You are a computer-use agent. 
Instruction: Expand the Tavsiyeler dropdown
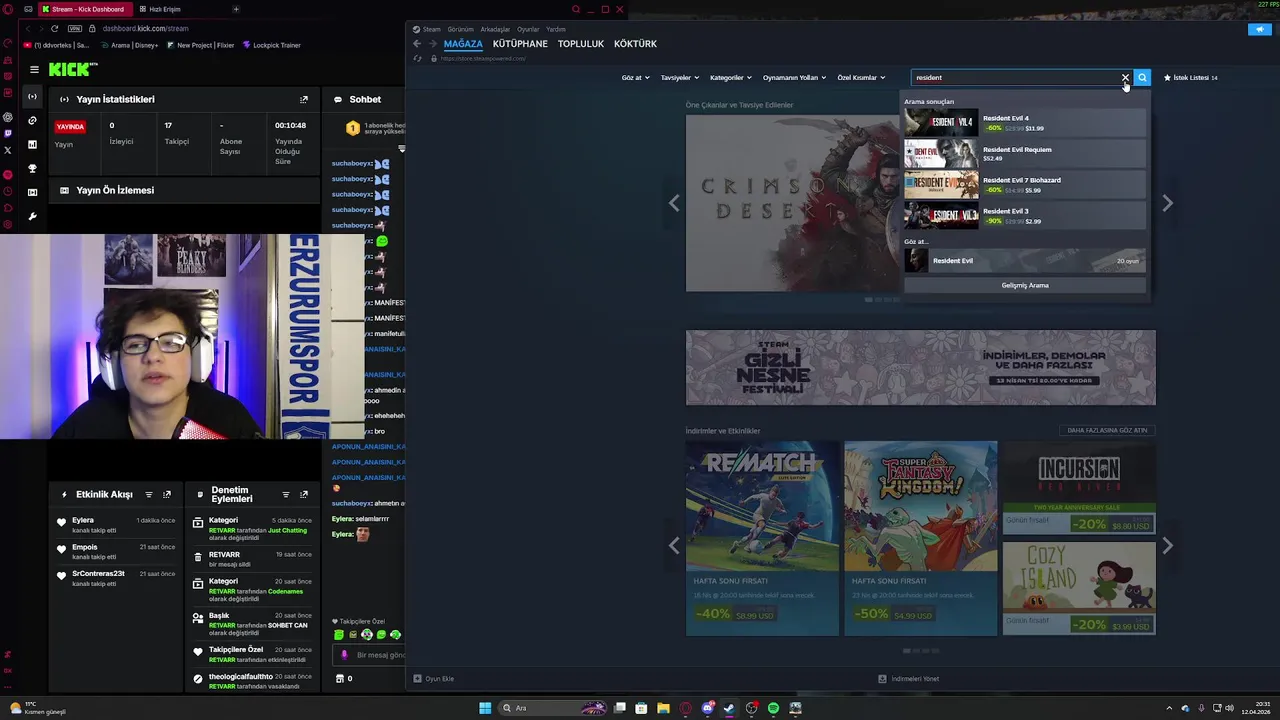pyautogui.click(x=680, y=77)
